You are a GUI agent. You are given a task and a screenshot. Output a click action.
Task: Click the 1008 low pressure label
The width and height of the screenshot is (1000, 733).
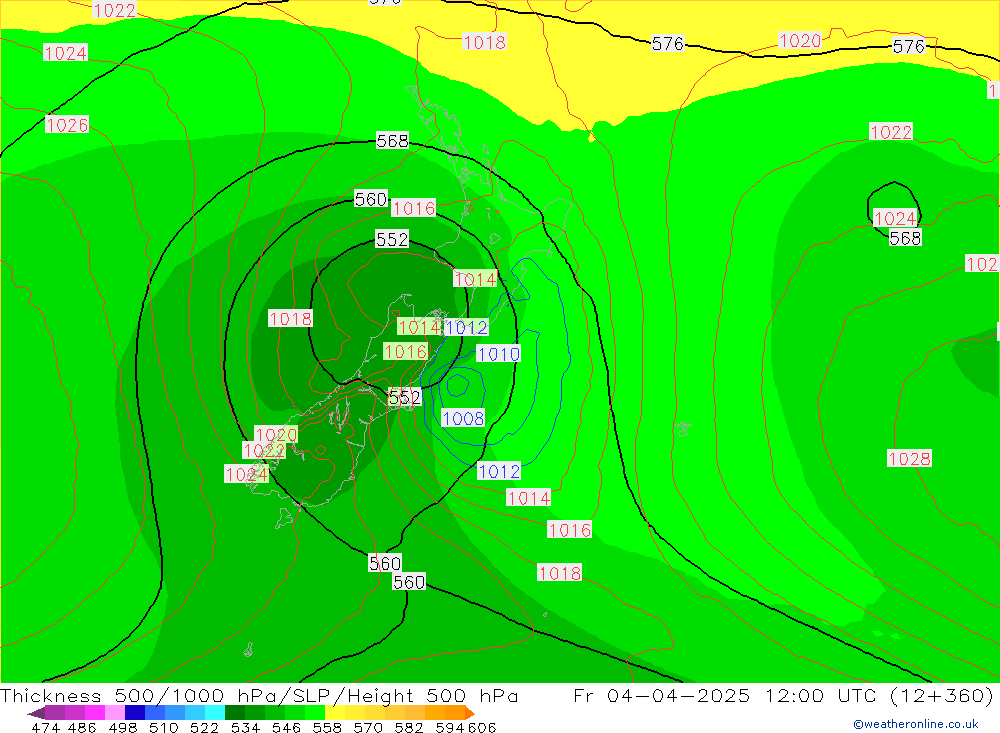tap(463, 418)
